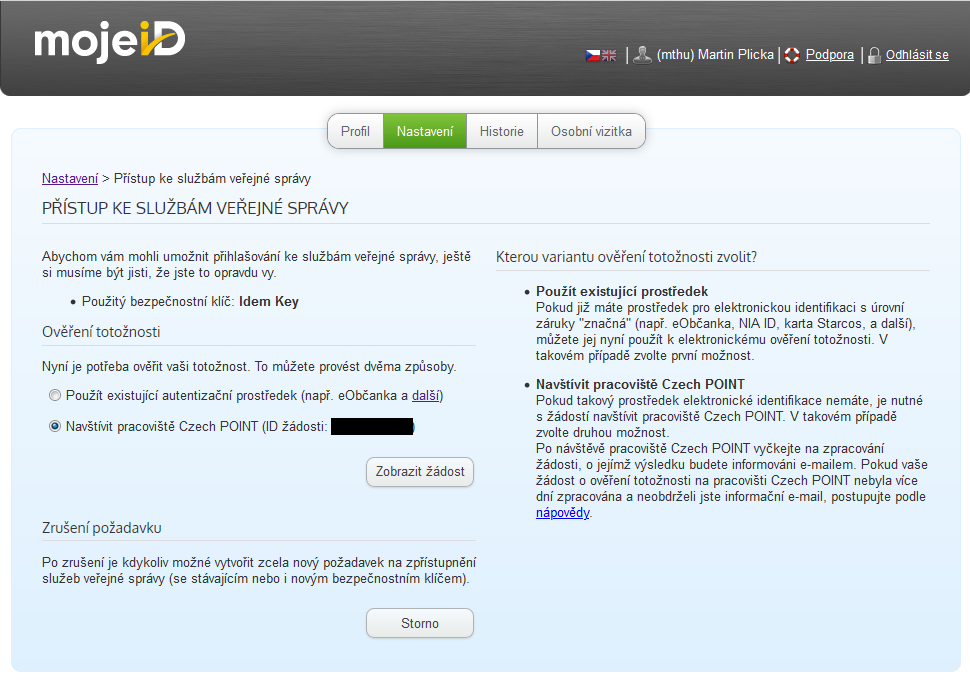Click the 'Idem Key' security key name
The width and height of the screenshot is (970, 682).
pos(269,301)
